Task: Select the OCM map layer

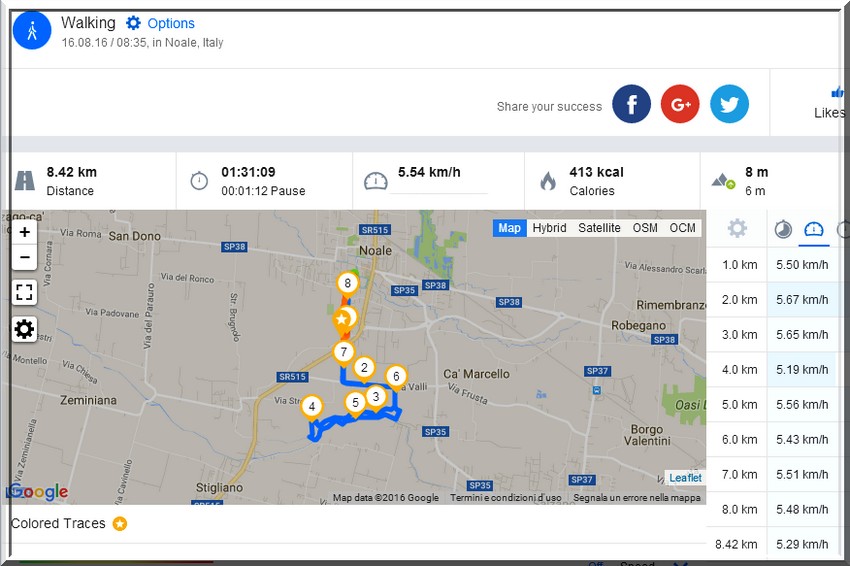Action: (682, 228)
